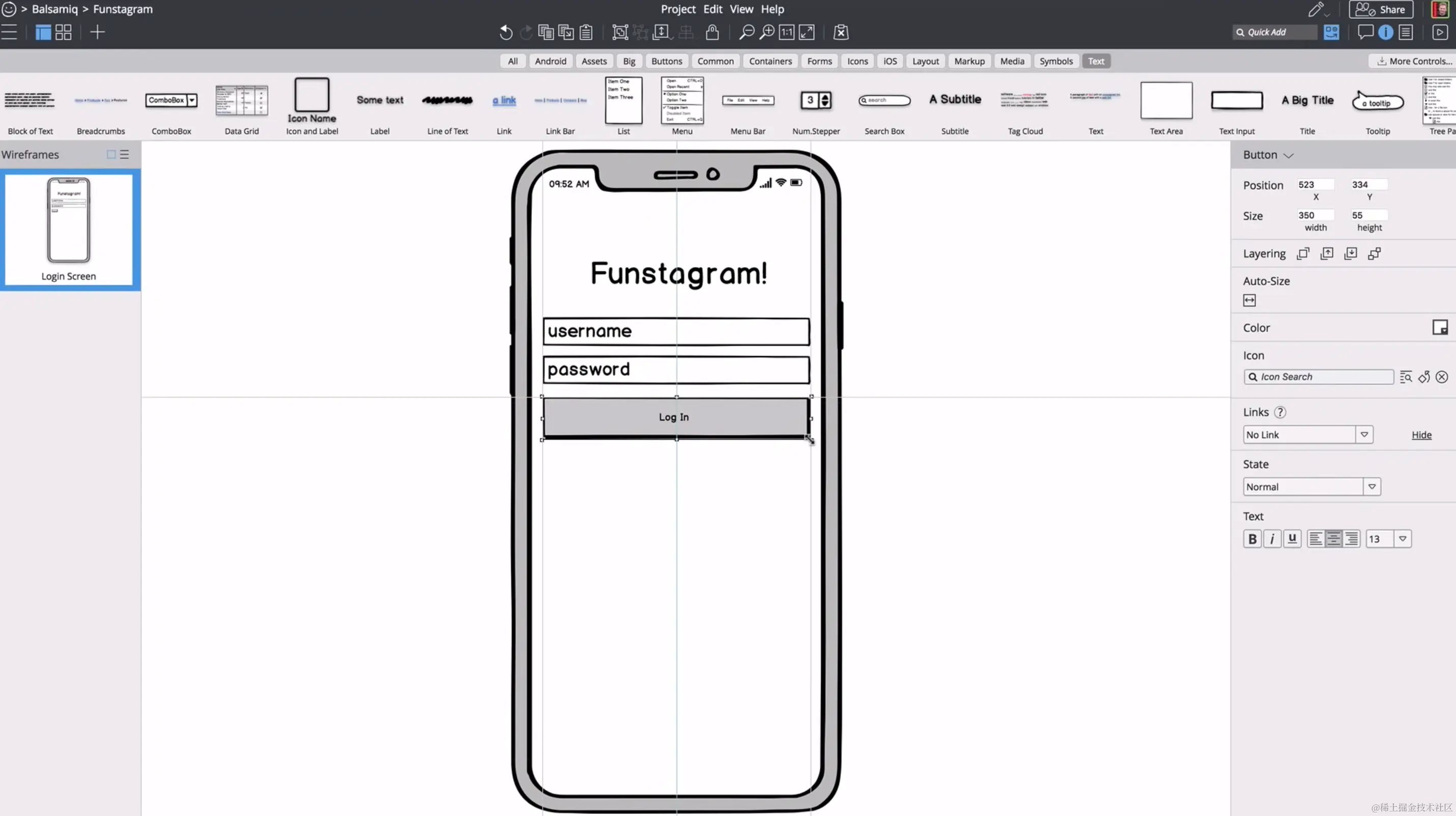Click the Undo icon in toolbar
The image size is (1456, 816).
point(505,33)
